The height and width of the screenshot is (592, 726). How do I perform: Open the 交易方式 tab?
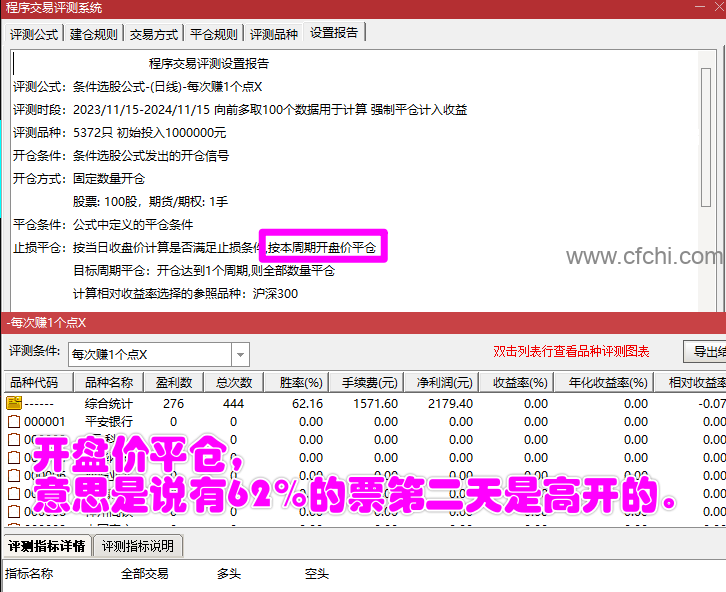coord(154,34)
